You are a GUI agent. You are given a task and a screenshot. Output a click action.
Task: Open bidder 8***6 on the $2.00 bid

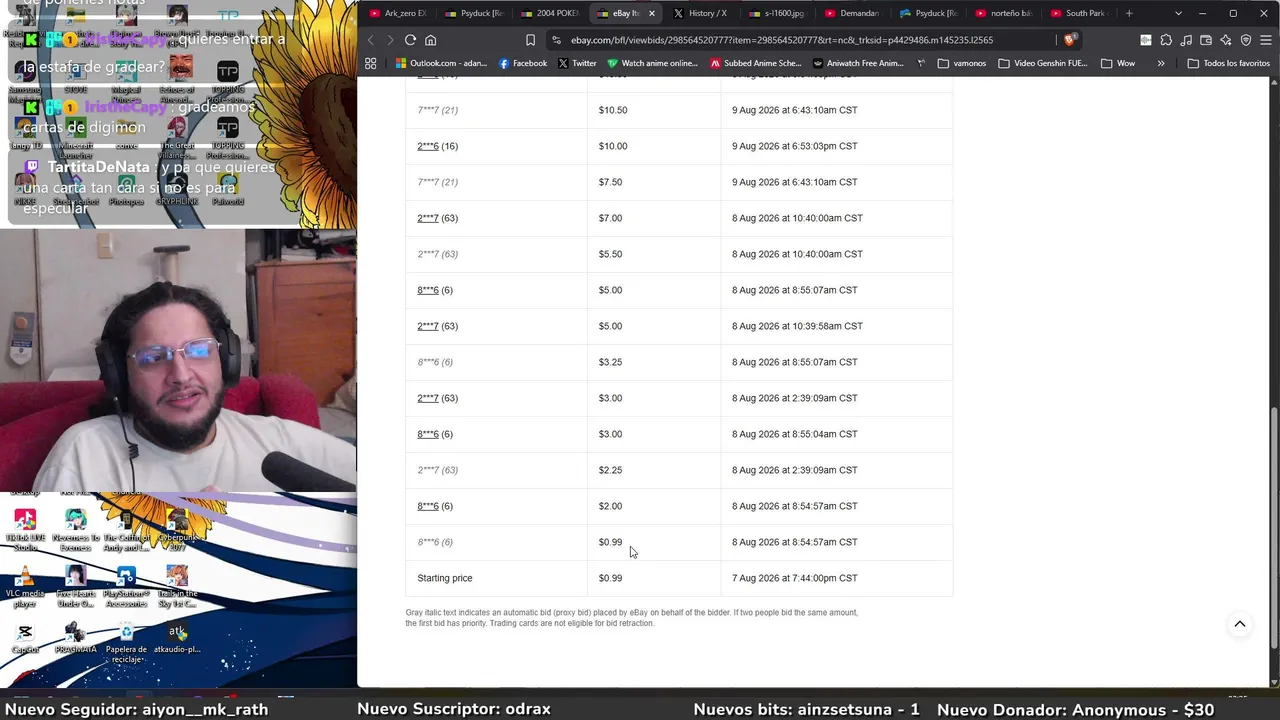[x=428, y=506]
